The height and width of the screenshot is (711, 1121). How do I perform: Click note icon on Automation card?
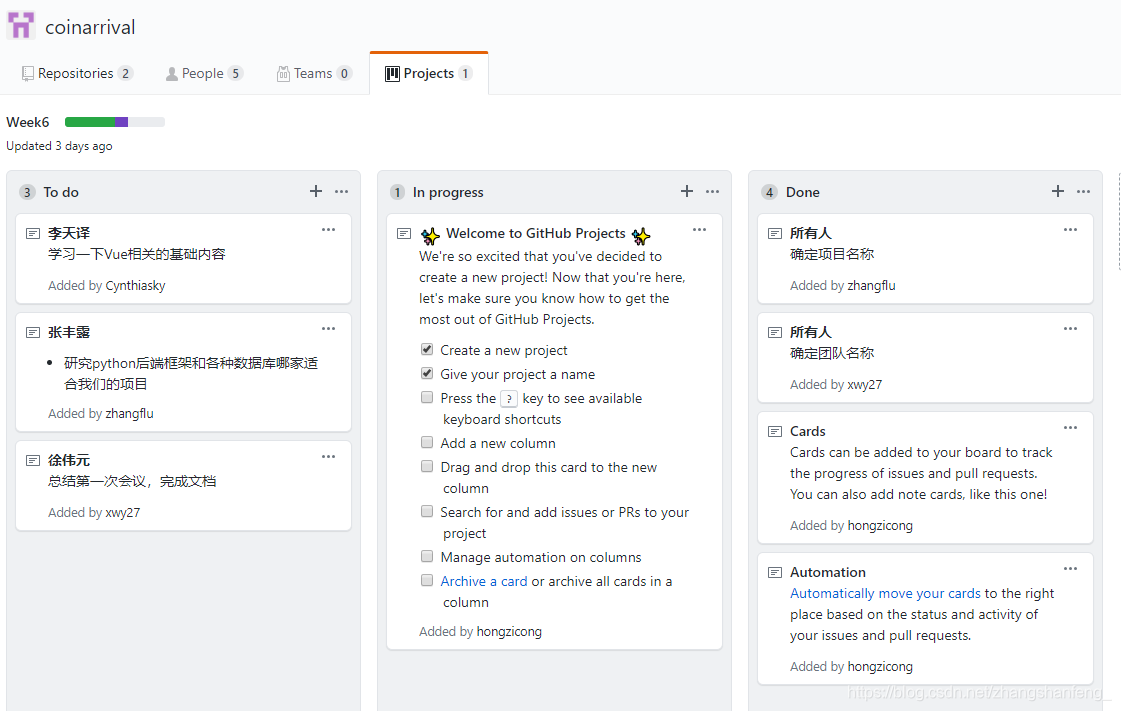pos(775,572)
